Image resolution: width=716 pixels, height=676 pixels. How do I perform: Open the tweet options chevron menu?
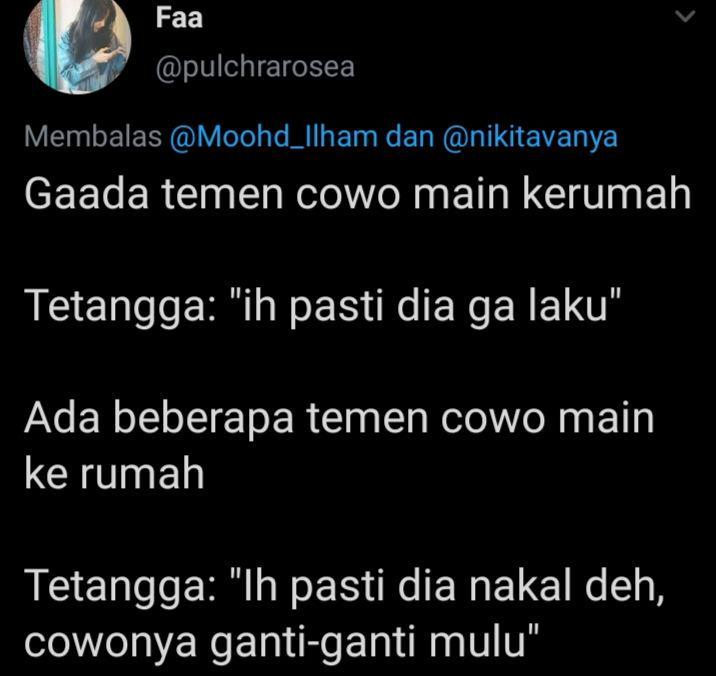685,17
